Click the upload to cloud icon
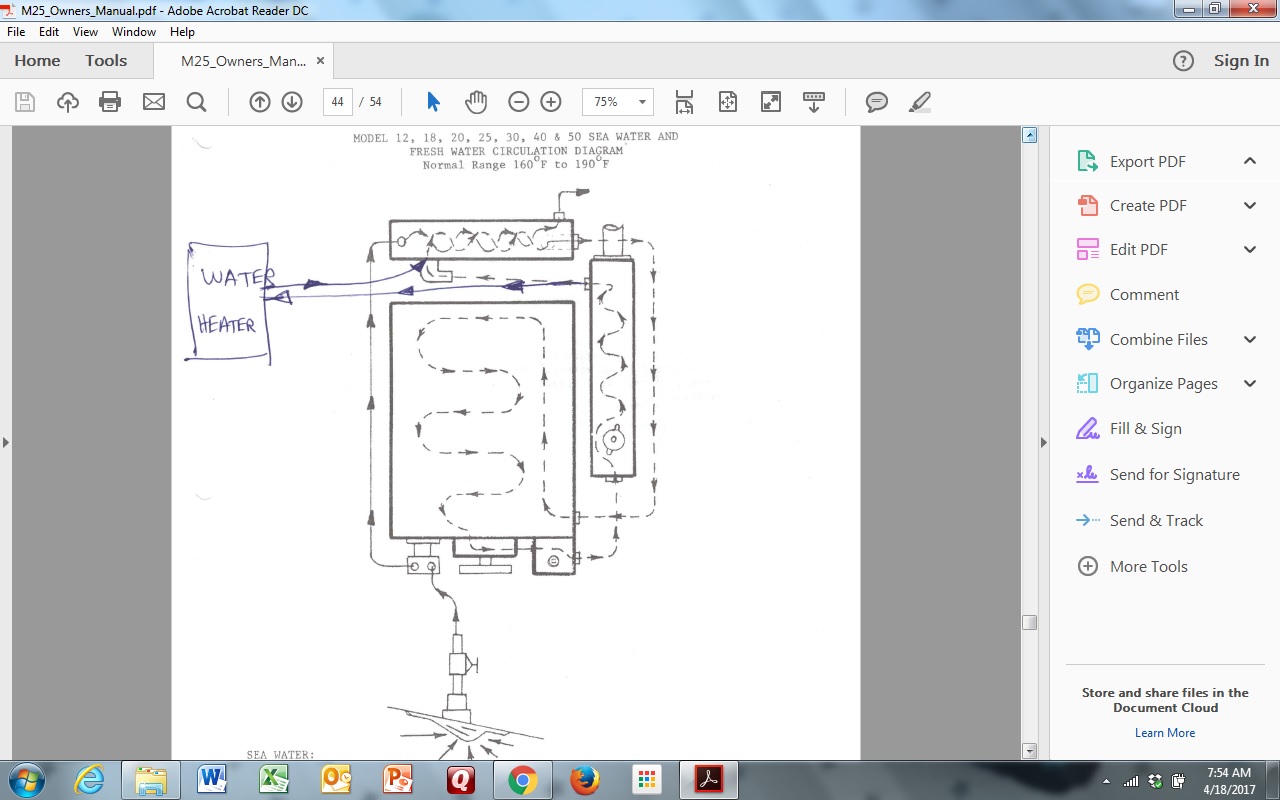Image resolution: width=1280 pixels, height=800 pixels. pyautogui.click(x=68, y=101)
